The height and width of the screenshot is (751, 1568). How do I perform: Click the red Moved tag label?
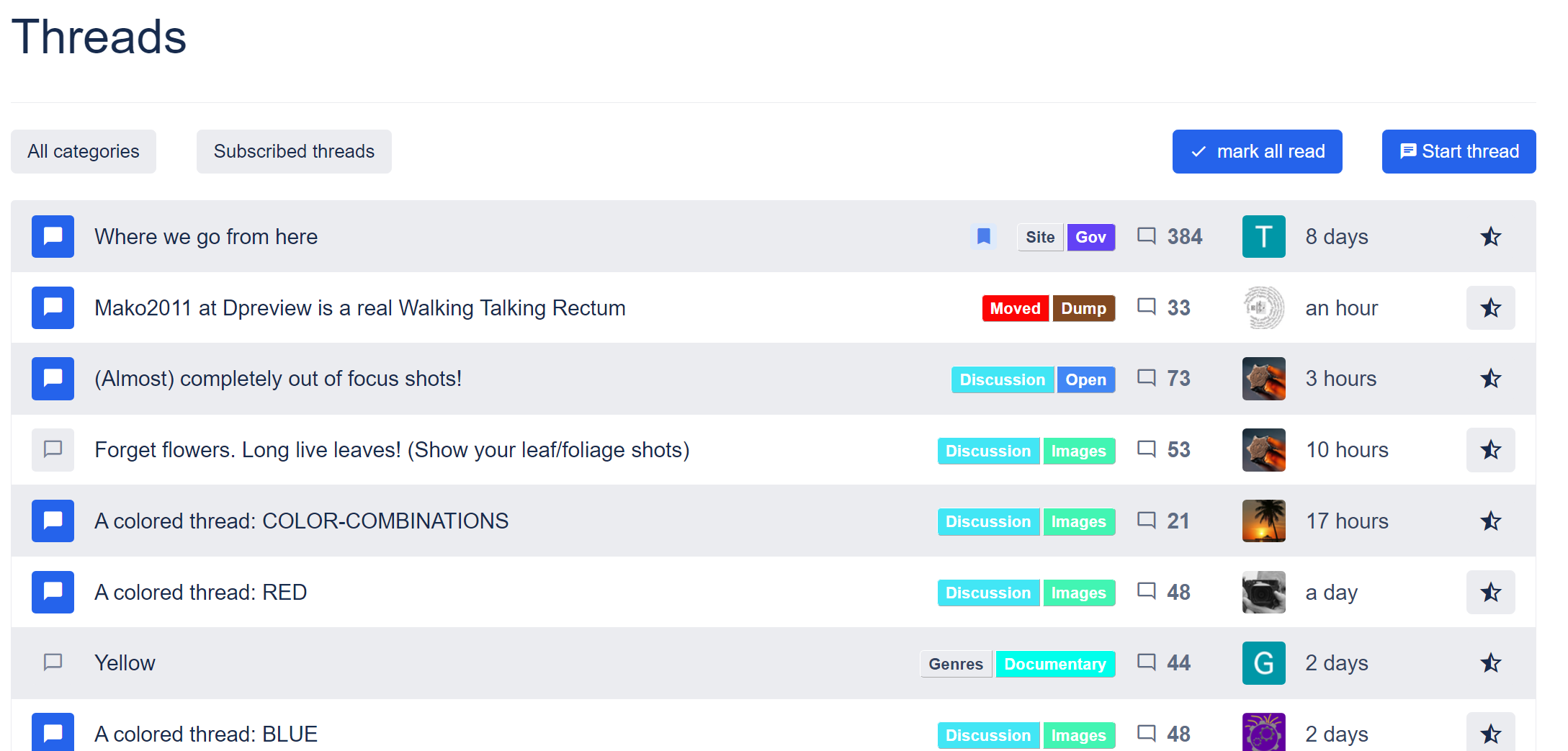[x=1015, y=308]
